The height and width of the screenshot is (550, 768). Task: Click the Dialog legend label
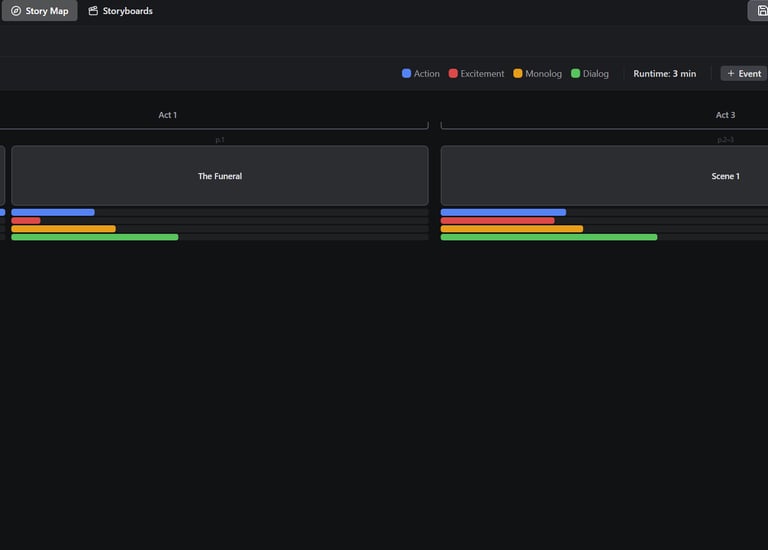point(596,73)
